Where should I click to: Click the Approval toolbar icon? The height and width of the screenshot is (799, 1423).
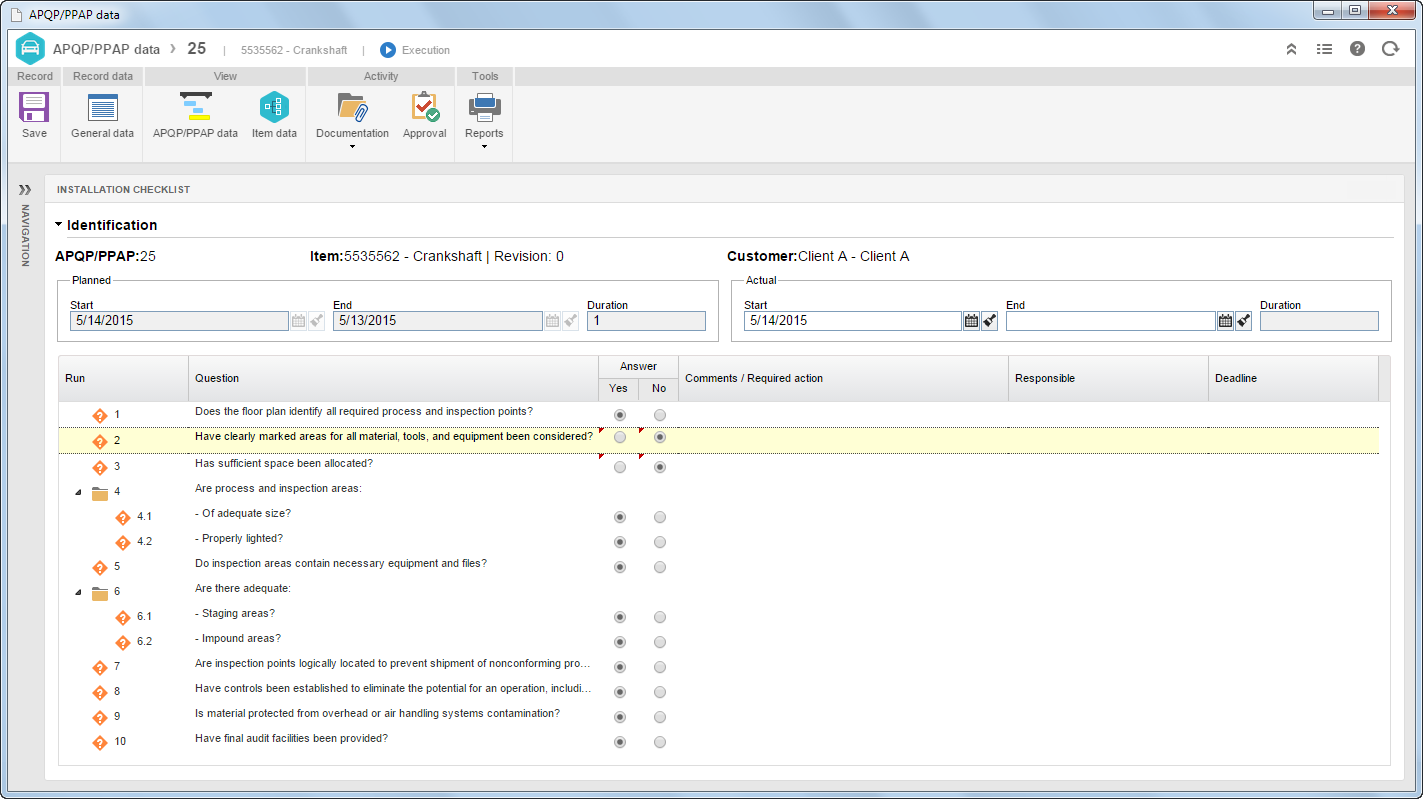(x=425, y=107)
